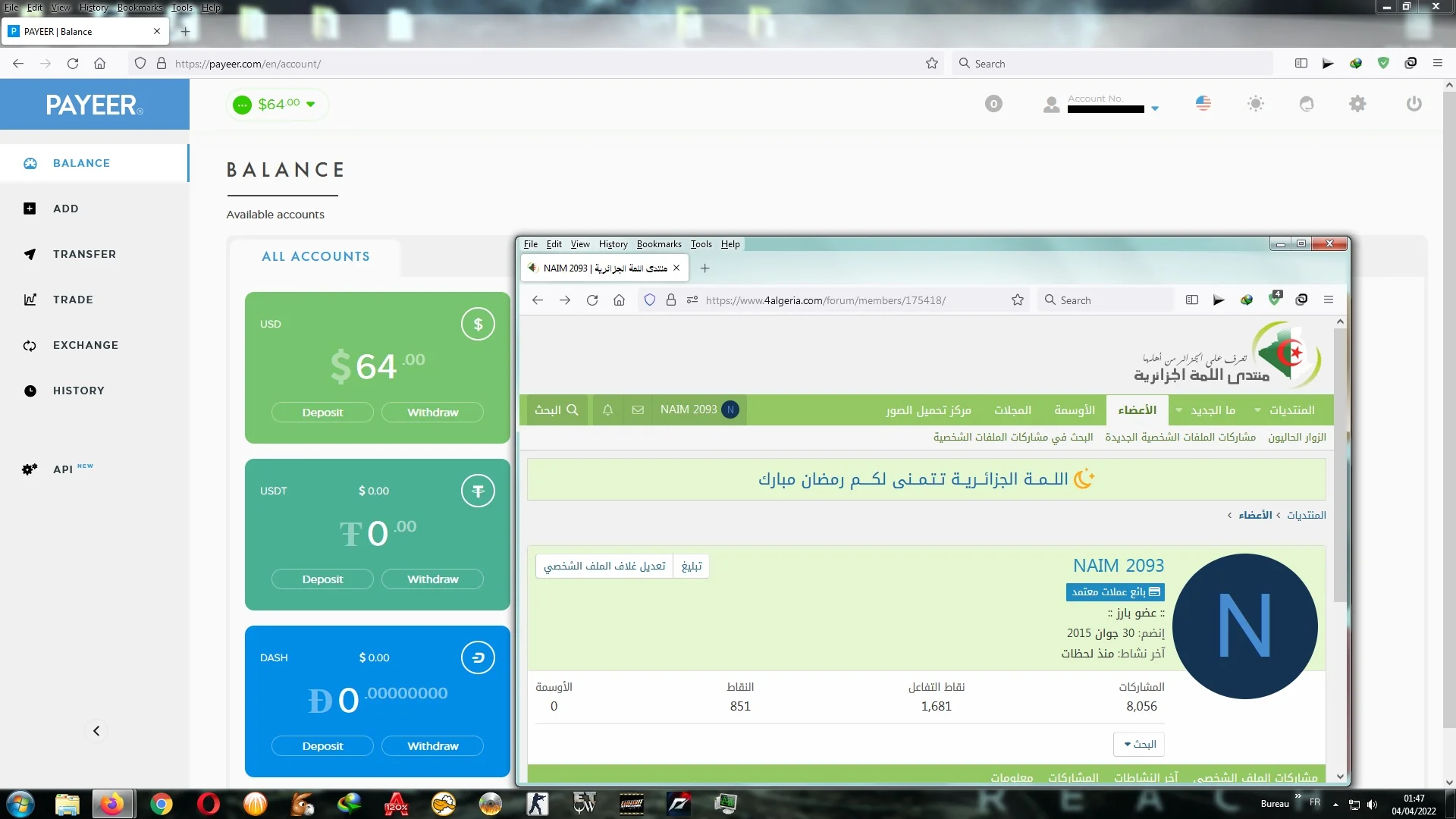The image size is (1456, 819).
Task: Open Google Chrome from the taskbar
Action: [x=161, y=804]
